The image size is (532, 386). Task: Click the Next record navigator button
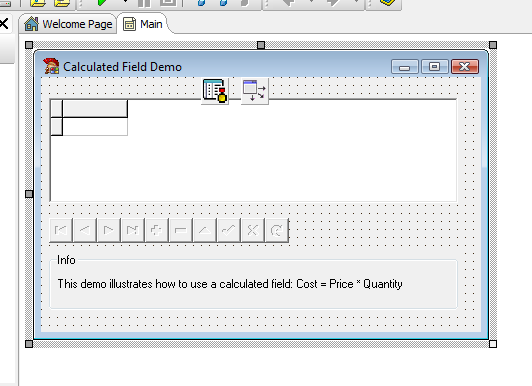coord(109,230)
